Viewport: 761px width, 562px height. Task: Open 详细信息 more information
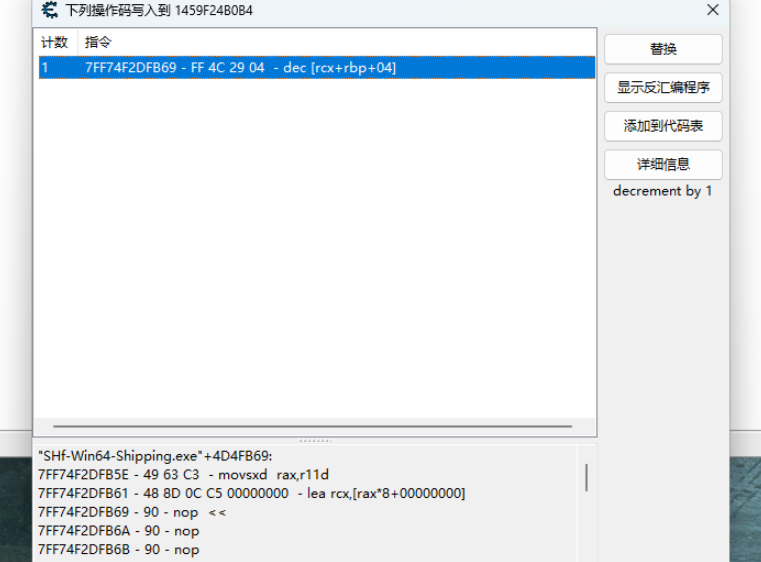coord(663,165)
